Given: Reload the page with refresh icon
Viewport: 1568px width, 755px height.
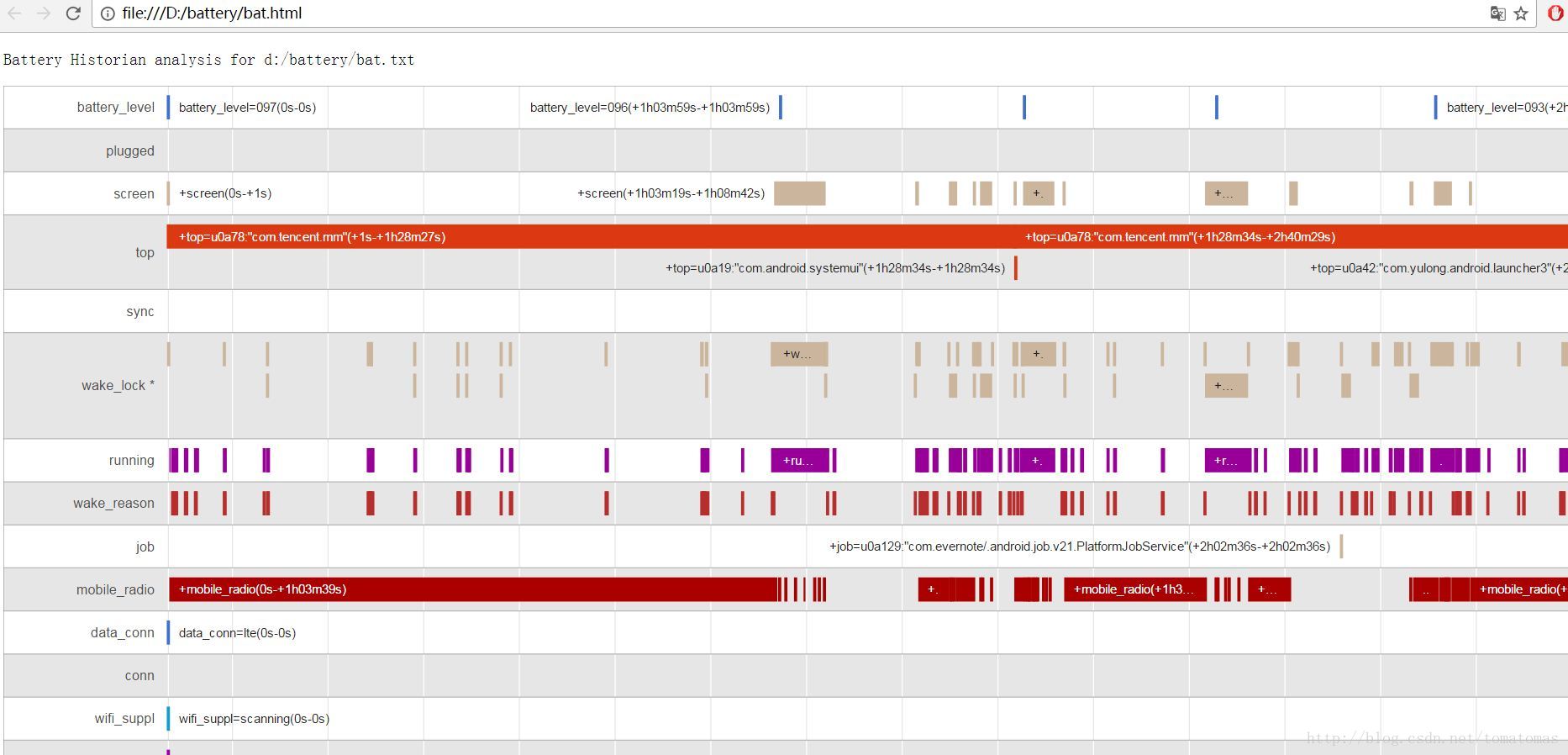Looking at the screenshot, I should point(73,13).
